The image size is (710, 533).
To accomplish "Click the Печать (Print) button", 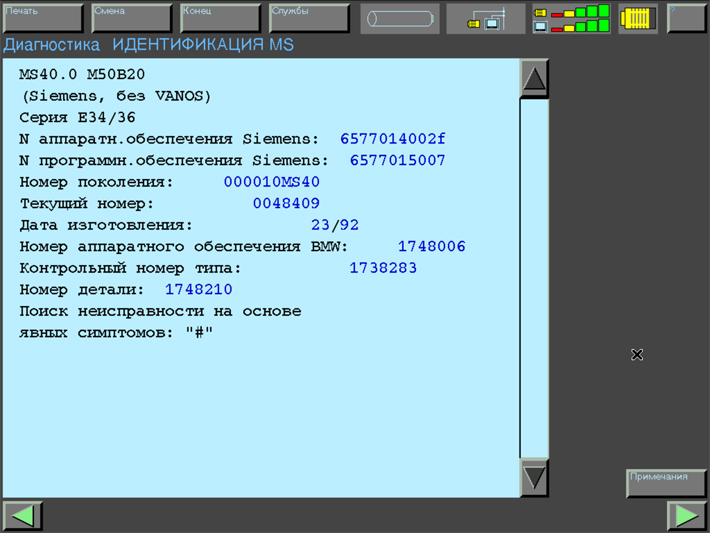I will tap(43, 18).
